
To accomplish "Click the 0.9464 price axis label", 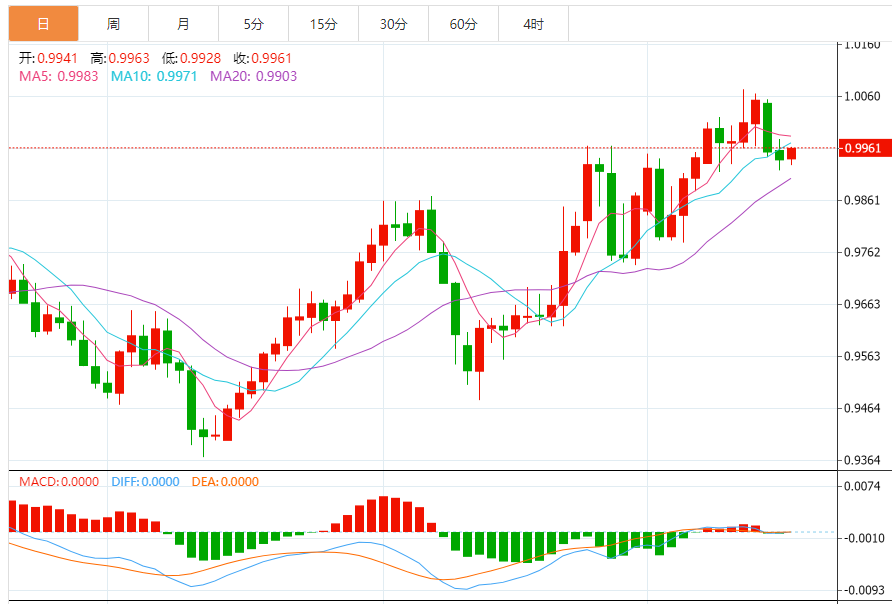I will coord(864,408).
